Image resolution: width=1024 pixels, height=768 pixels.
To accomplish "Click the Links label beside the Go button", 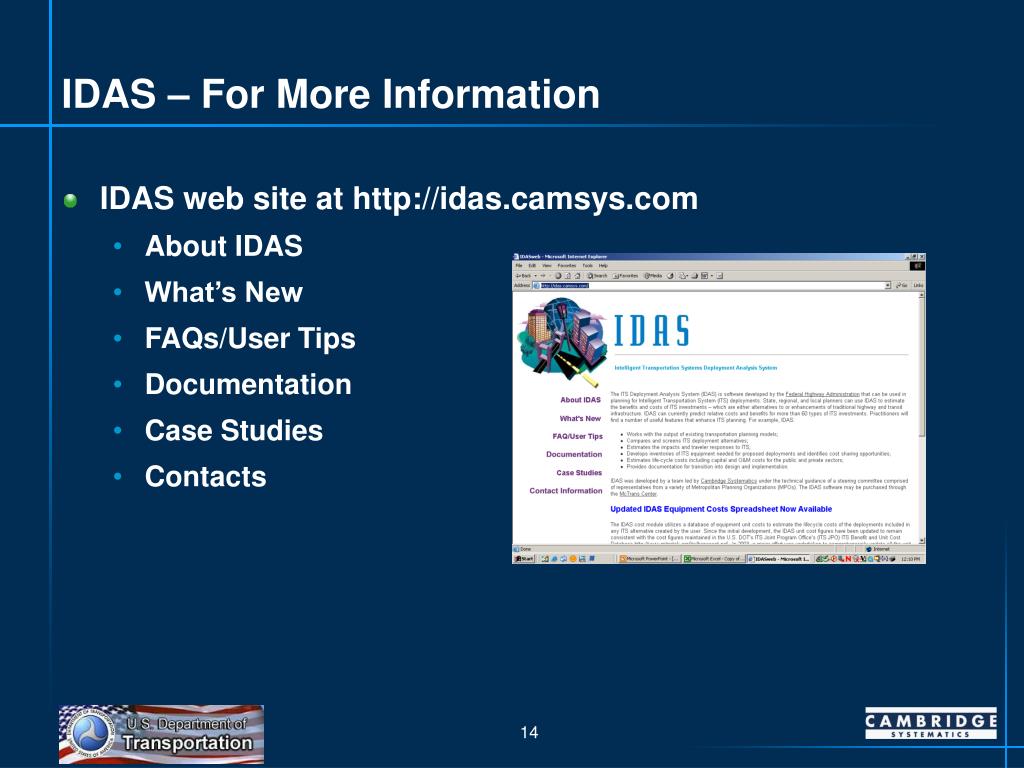I will 918,285.
